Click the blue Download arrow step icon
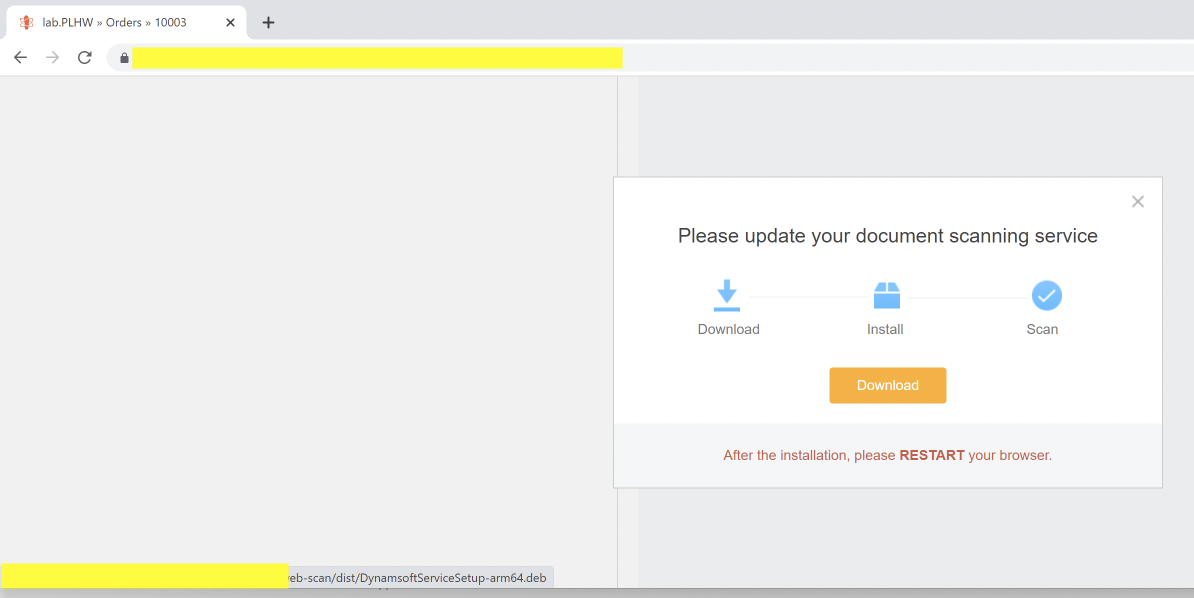The width and height of the screenshot is (1194, 598). click(x=727, y=294)
